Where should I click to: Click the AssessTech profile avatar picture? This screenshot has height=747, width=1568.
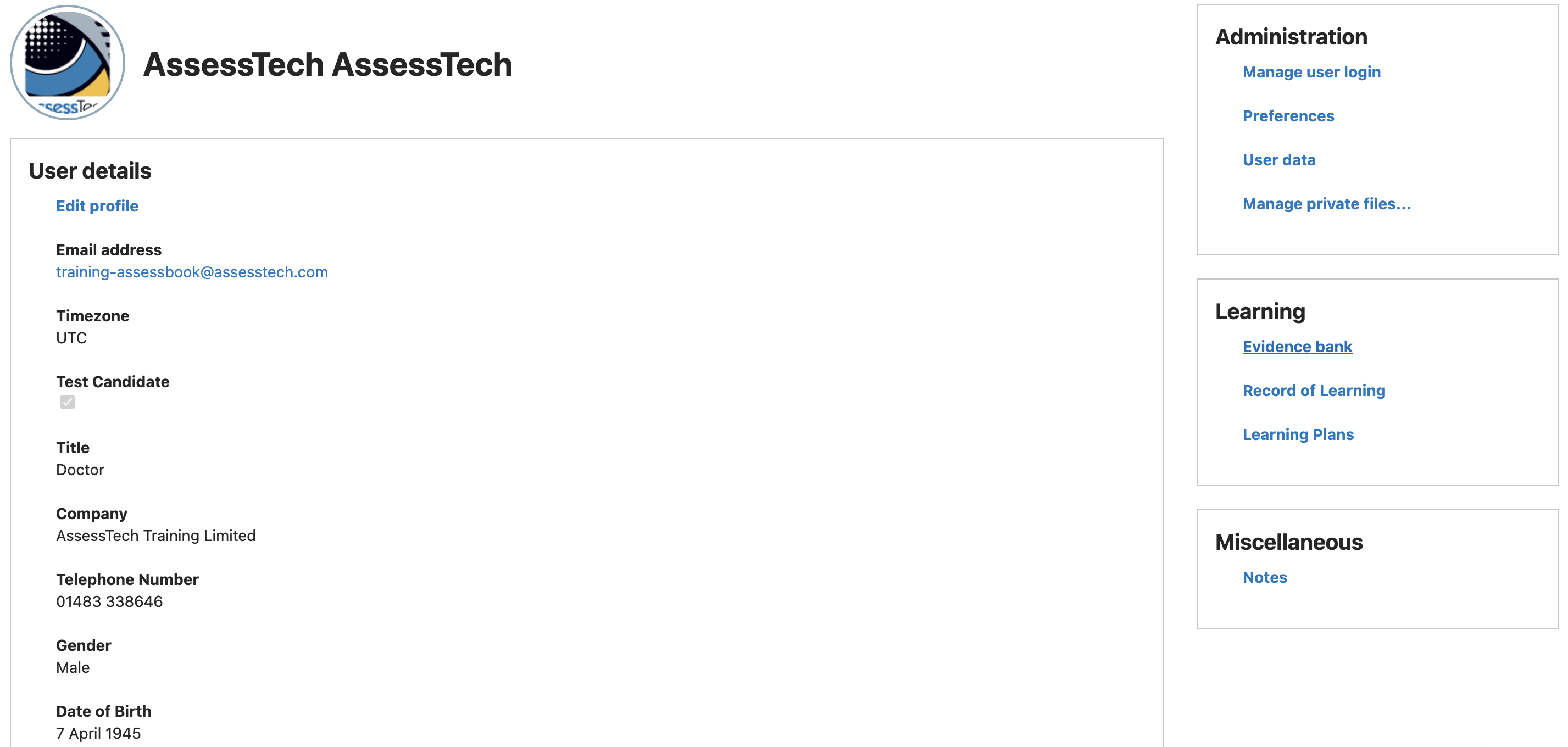click(68, 63)
